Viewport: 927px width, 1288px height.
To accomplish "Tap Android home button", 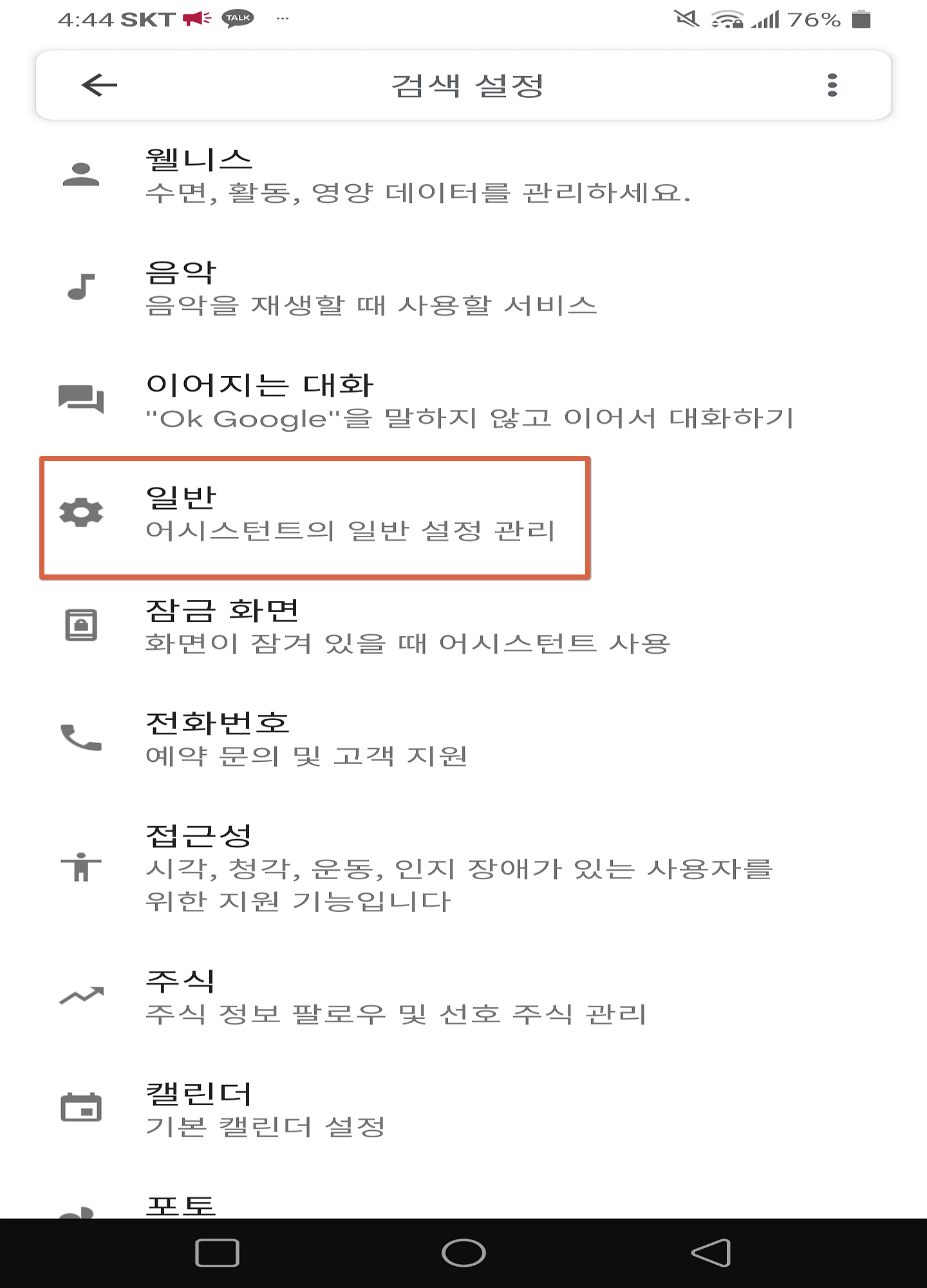I will (464, 1253).
